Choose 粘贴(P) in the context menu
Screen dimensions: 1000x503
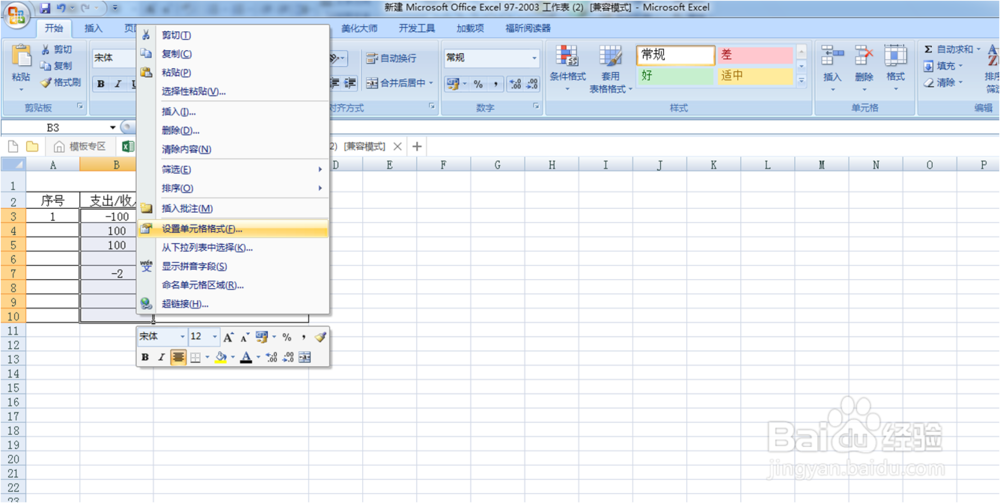click(233, 73)
